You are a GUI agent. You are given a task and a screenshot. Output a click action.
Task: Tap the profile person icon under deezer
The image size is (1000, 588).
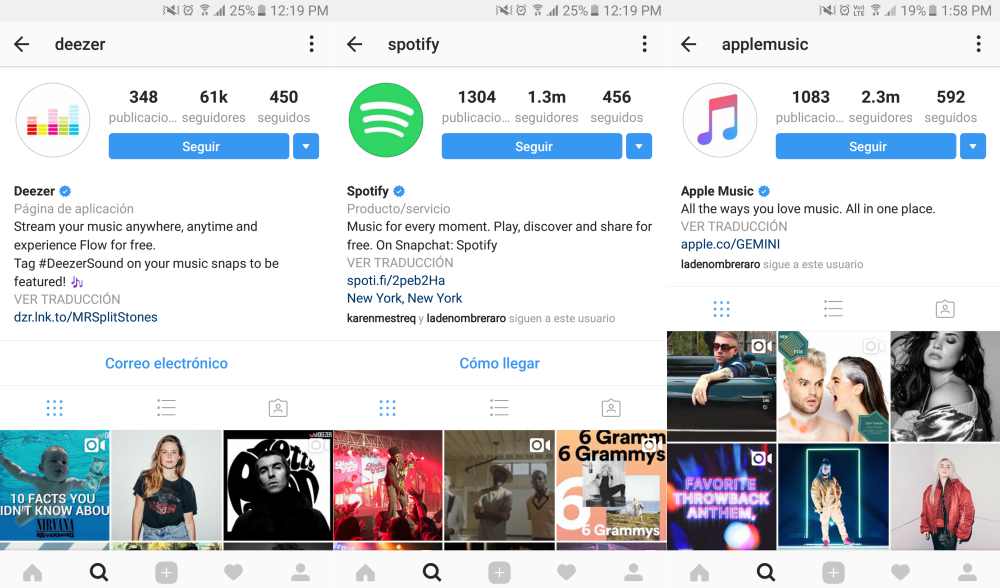coord(300,572)
